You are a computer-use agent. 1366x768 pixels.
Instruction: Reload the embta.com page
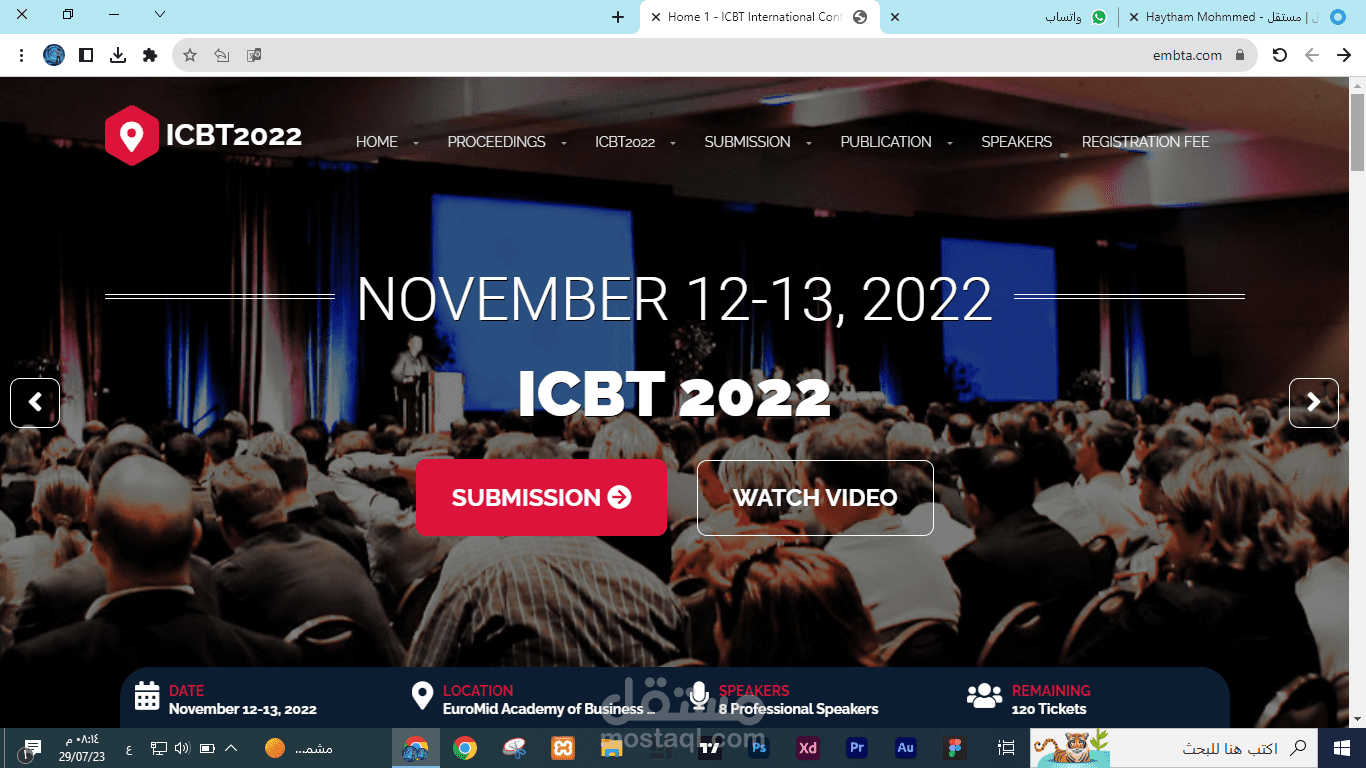[1280, 55]
